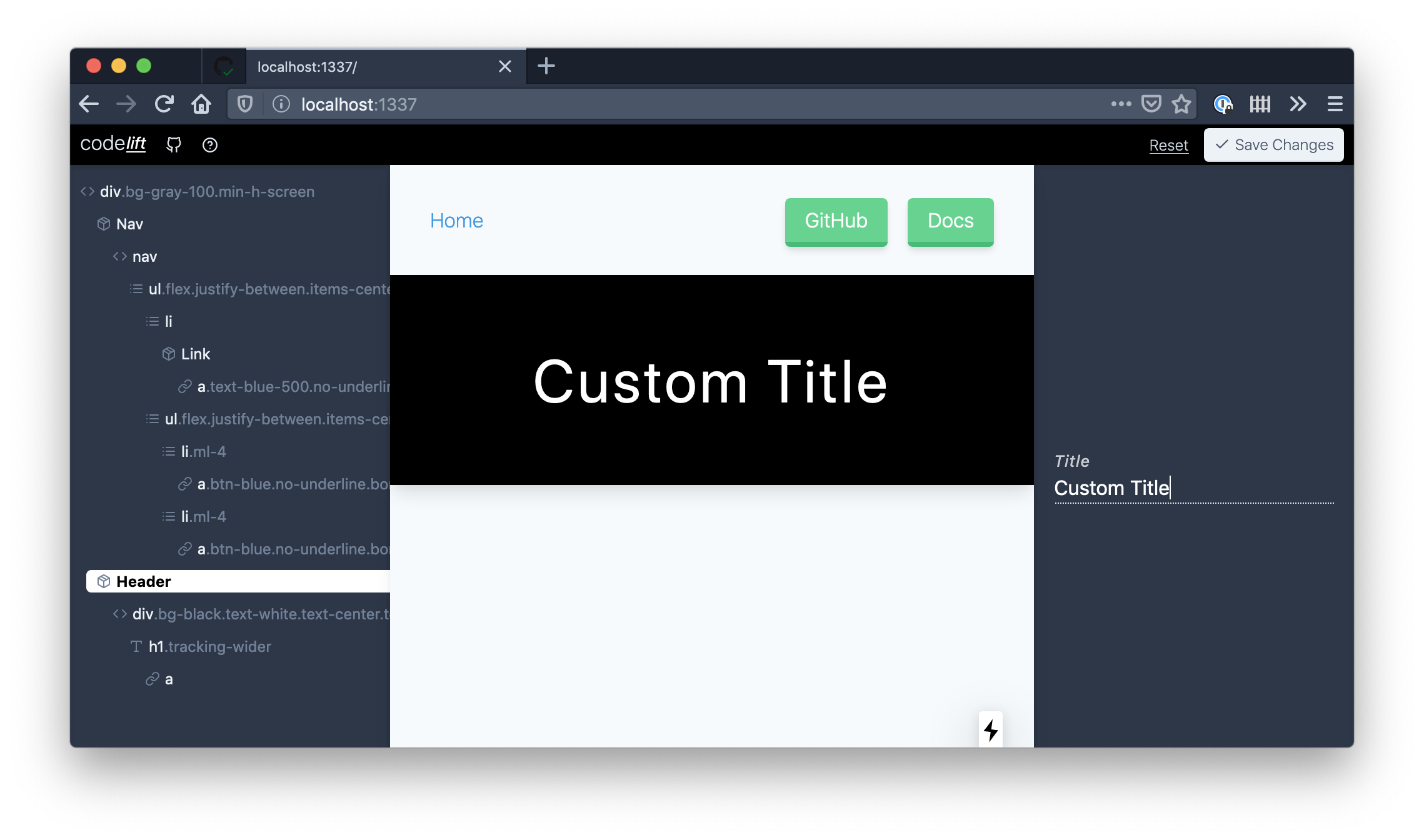Viewport: 1424px width, 840px height.
Task: Click the Custom Title heading in preview
Action: pyautogui.click(x=711, y=382)
